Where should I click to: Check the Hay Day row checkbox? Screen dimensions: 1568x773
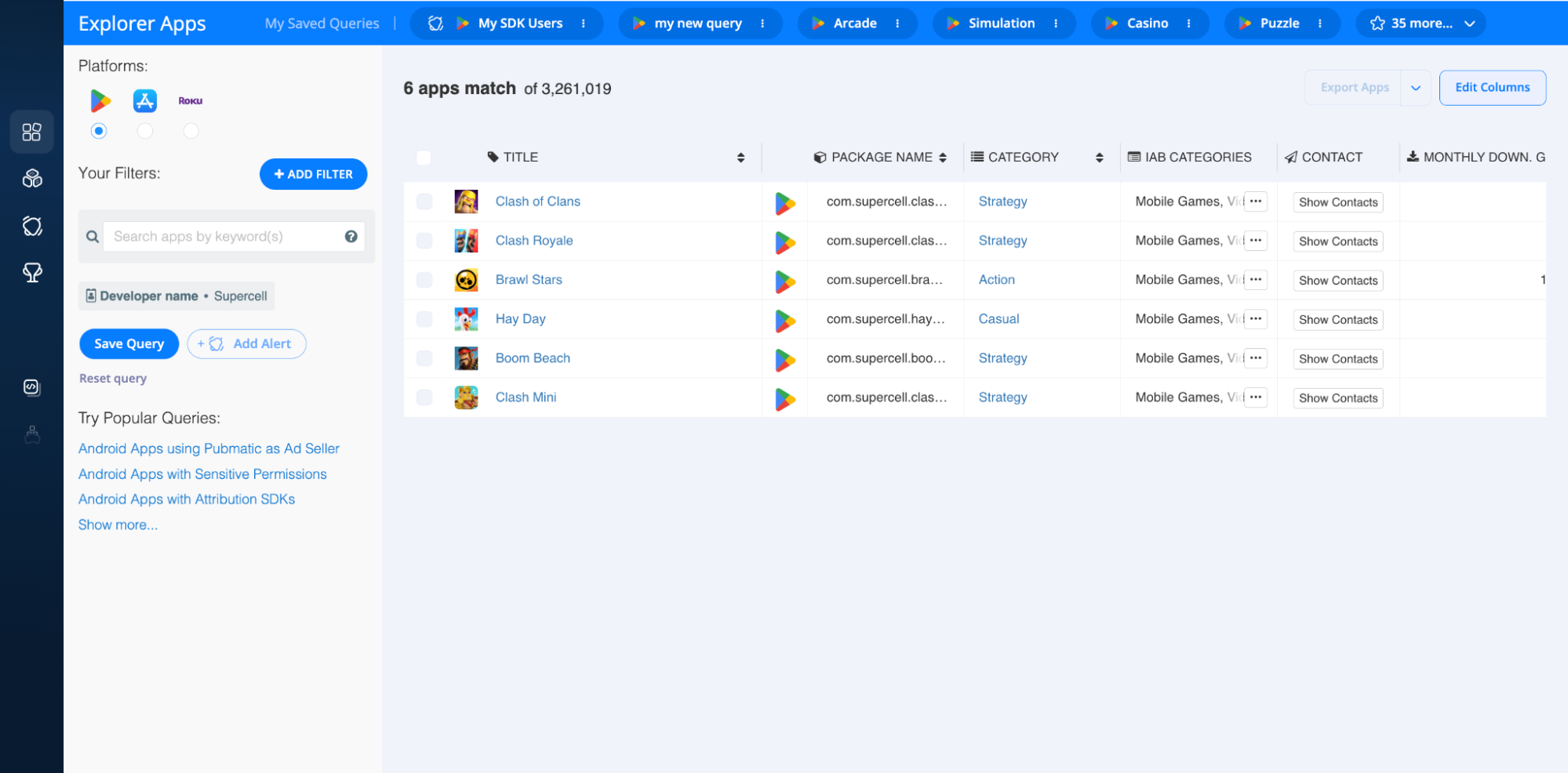(424, 319)
